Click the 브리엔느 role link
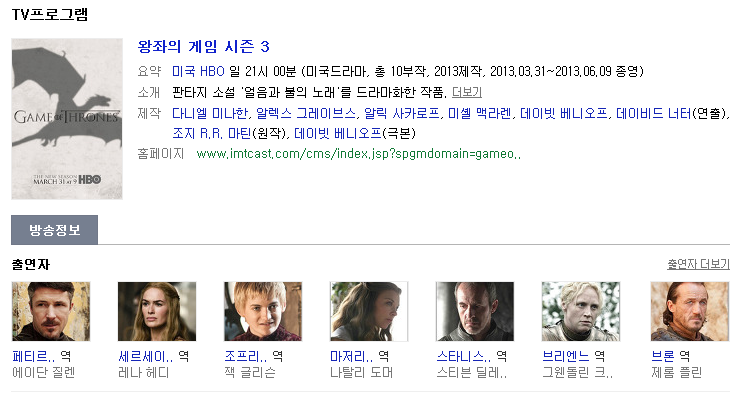The height and width of the screenshot is (403, 739). (566, 356)
